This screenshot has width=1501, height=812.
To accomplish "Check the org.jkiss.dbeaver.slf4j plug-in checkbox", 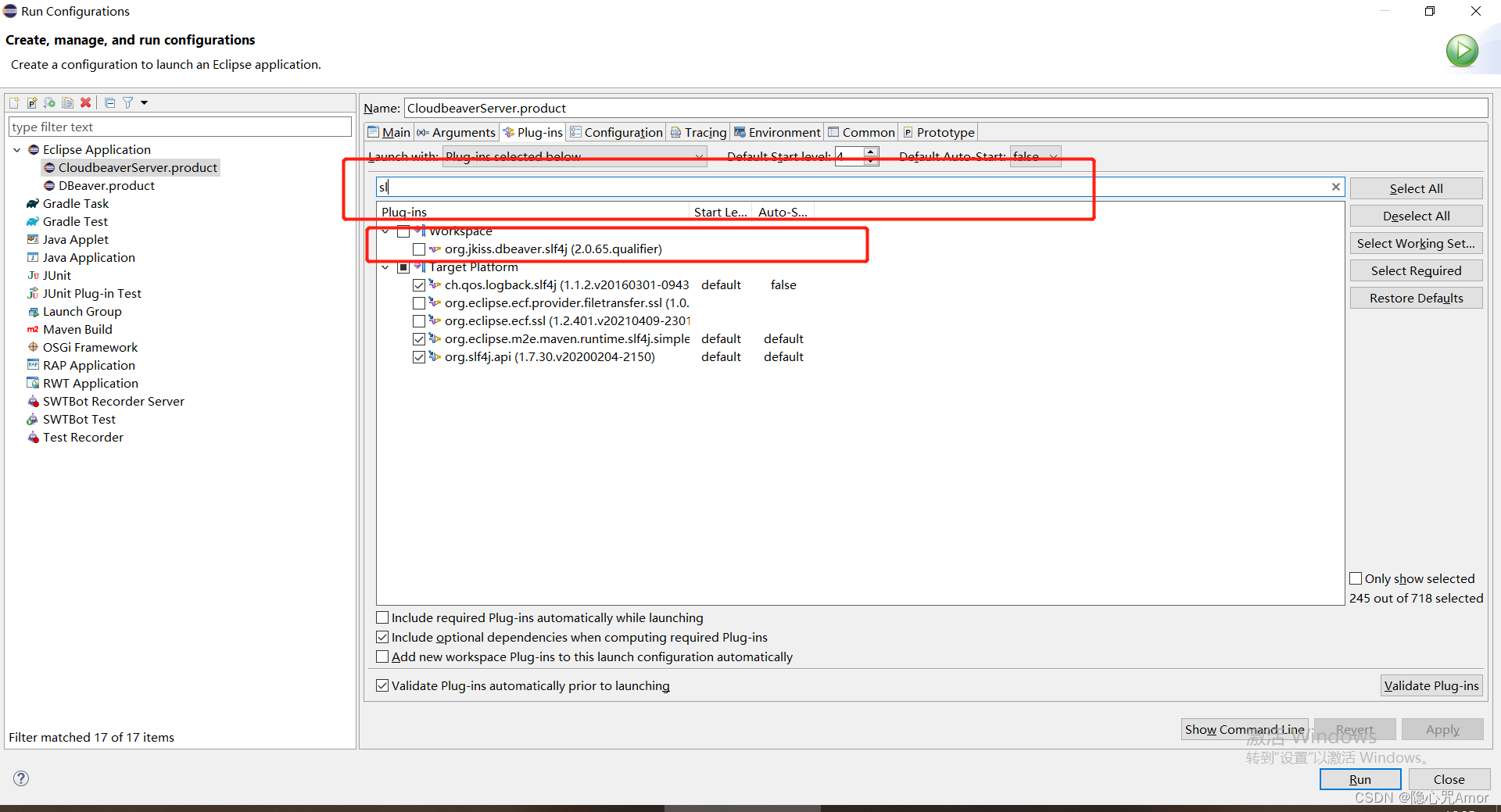I will click(419, 249).
